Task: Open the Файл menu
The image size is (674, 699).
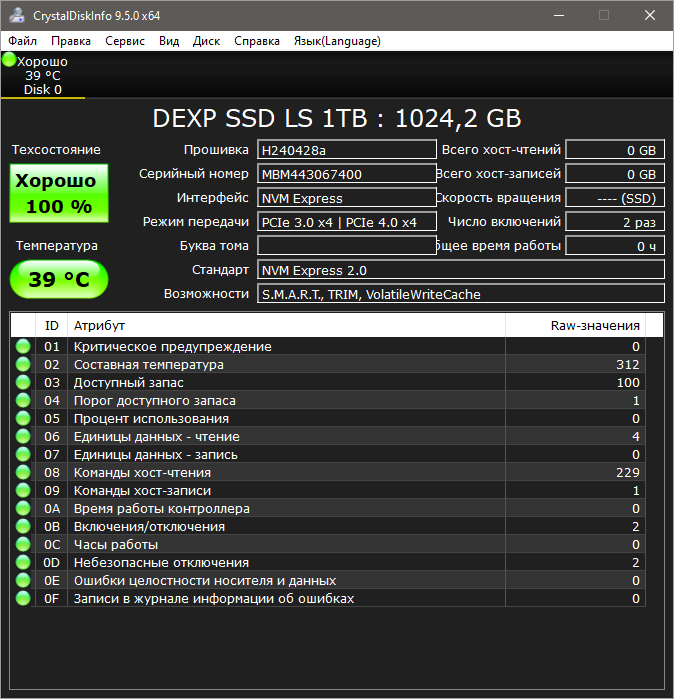Action: [x=23, y=41]
